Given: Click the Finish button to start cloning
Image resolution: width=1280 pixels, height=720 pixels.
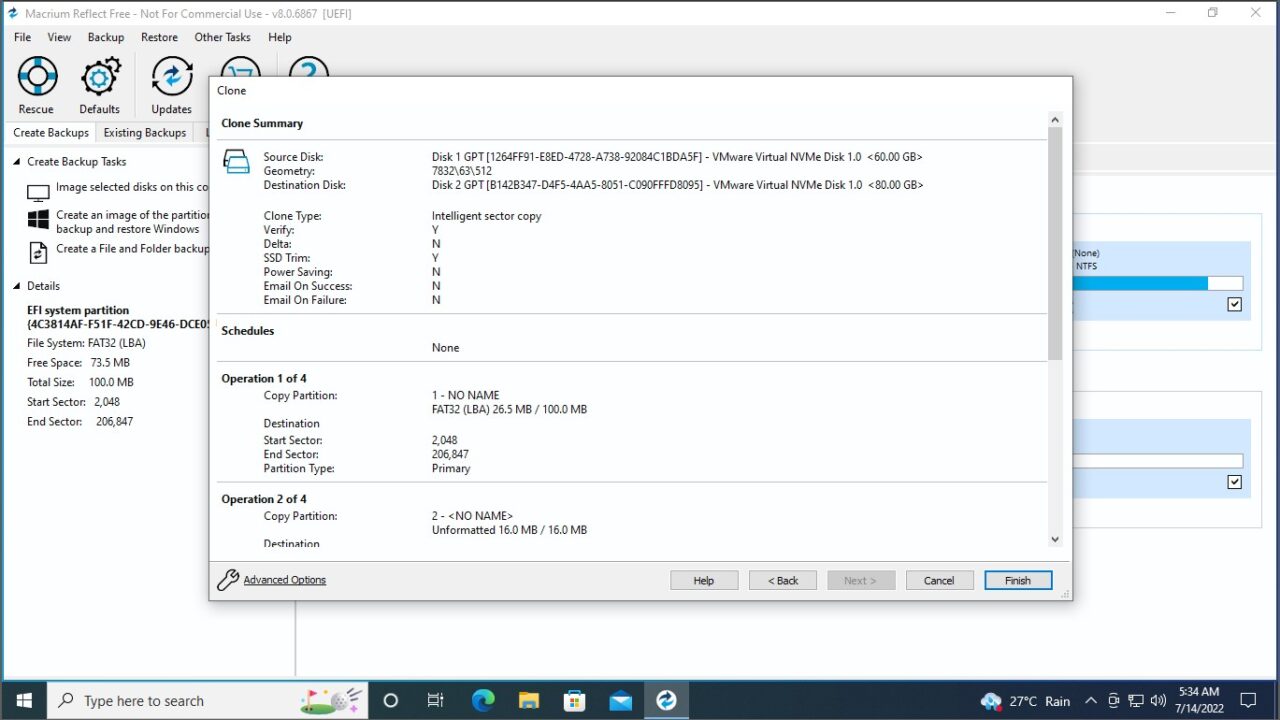Looking at the screenshot, I should tap(1018, 580).
